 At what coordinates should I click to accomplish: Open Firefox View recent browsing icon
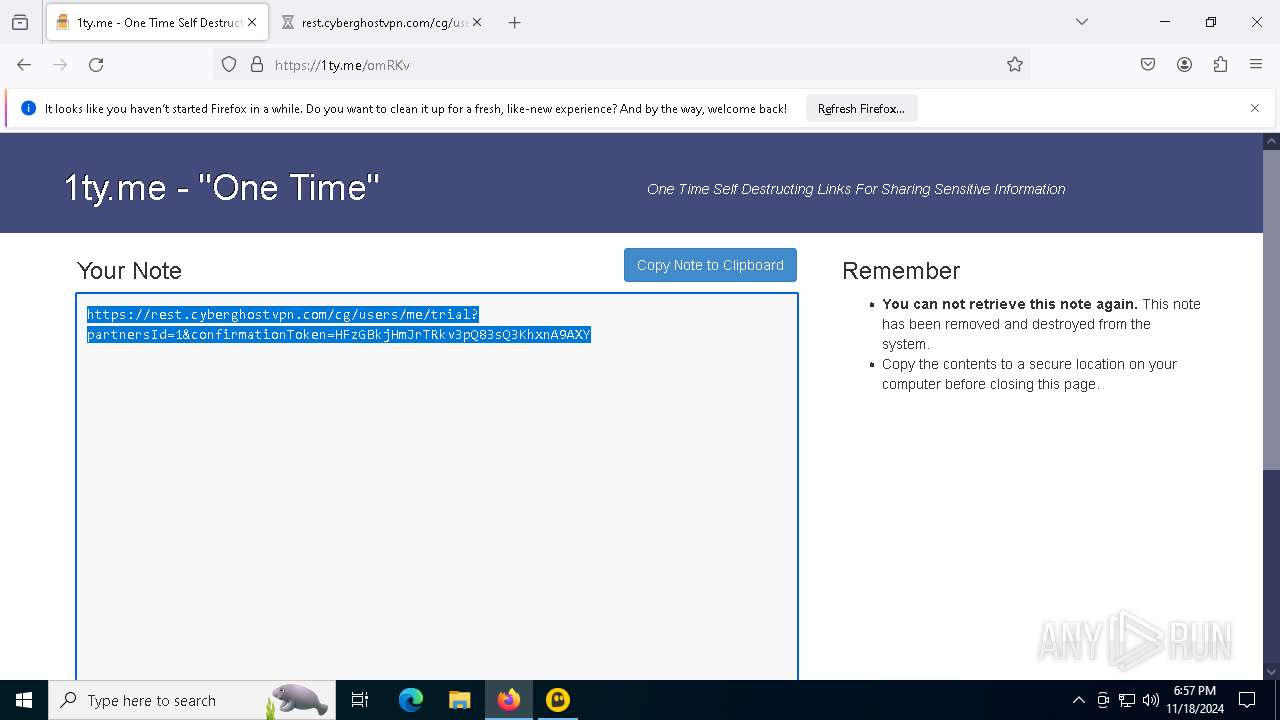tap(20, 22)
